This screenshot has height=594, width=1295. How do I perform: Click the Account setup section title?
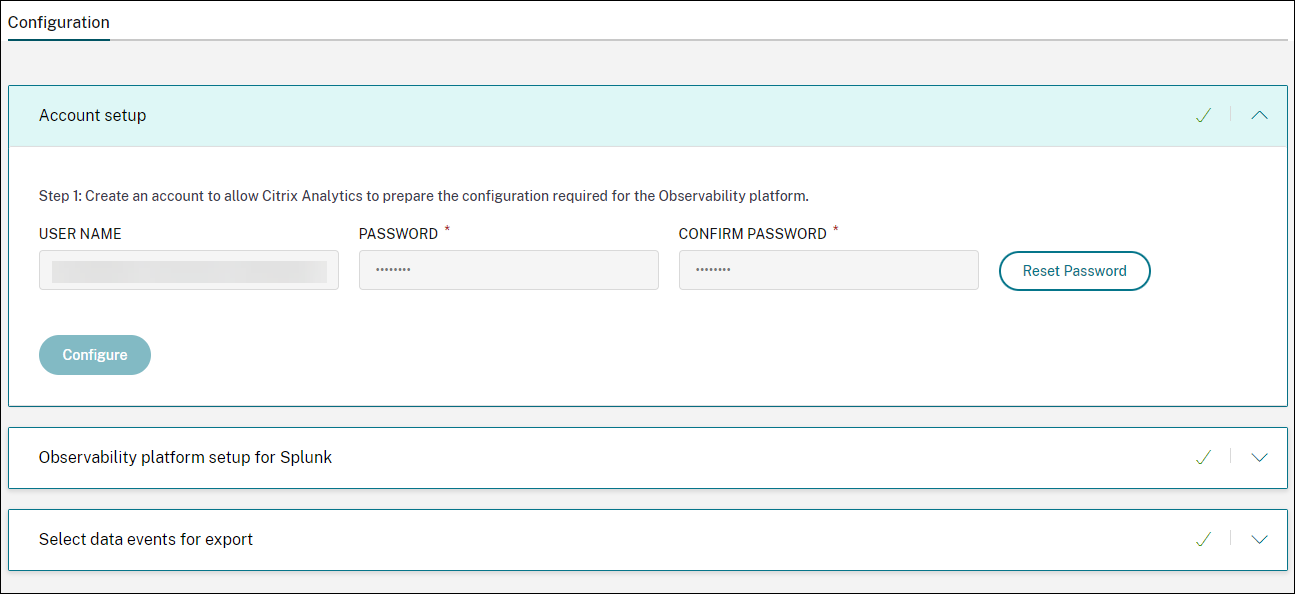pos(93,116)
